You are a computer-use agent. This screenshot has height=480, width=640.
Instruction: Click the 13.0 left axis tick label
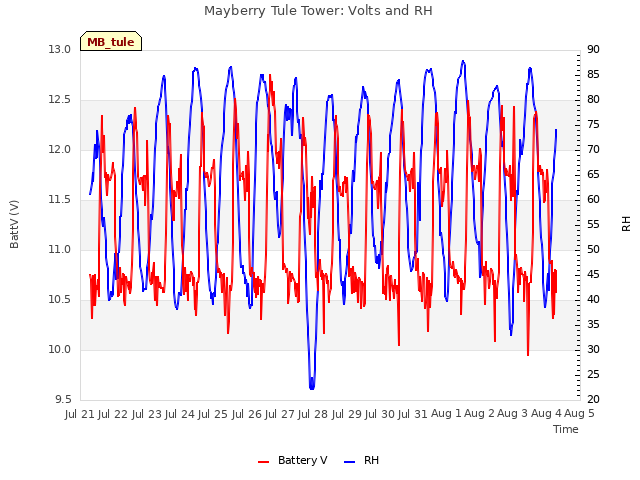(x=60, y=49)
